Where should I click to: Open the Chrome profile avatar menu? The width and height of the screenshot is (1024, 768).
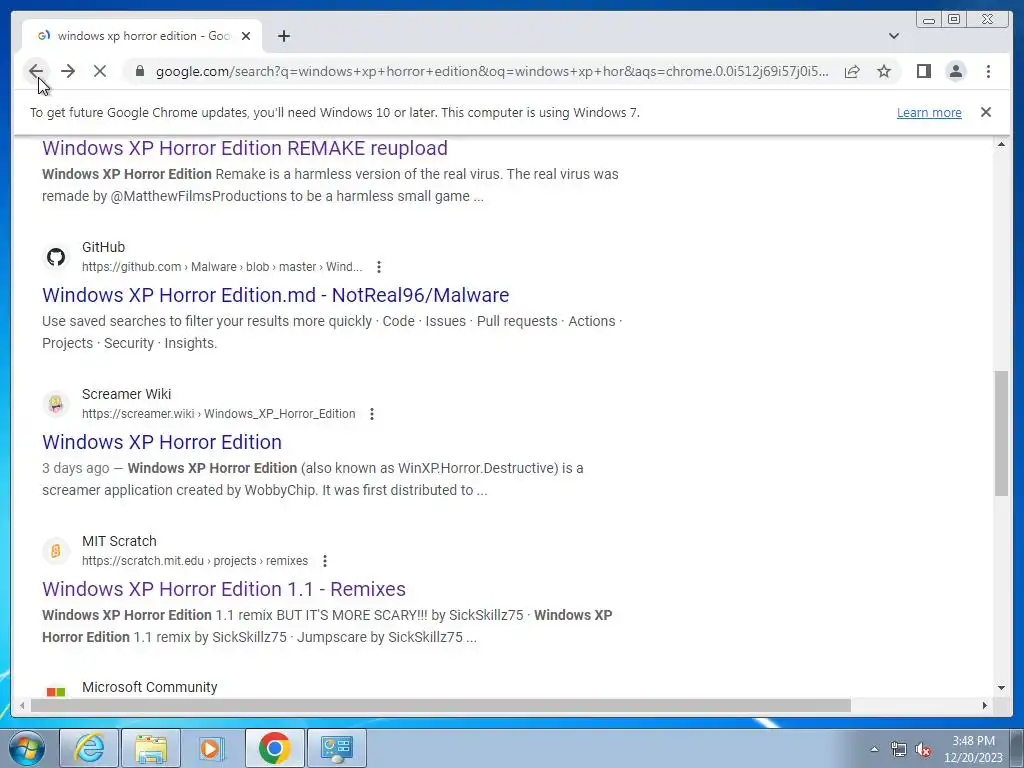[956, 71]
